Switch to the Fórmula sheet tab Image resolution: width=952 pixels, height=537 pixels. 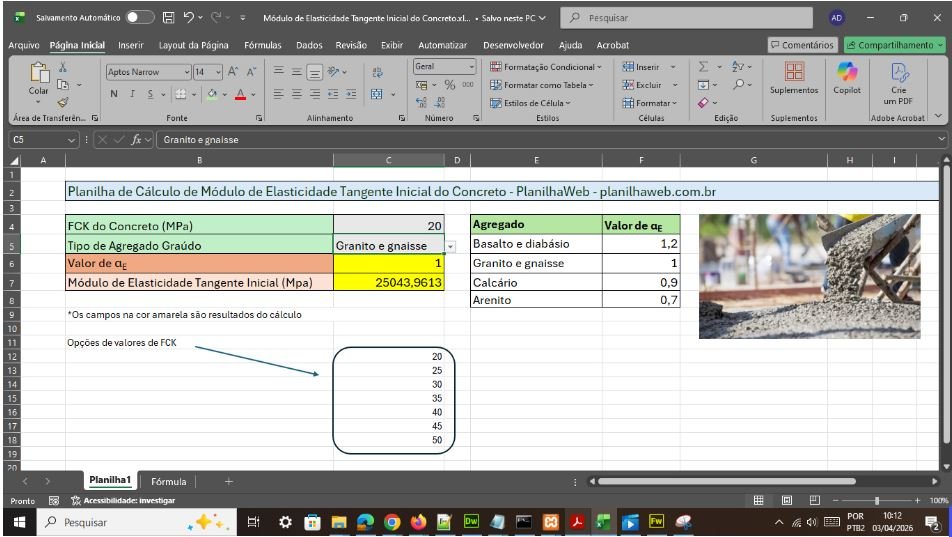pos(168,481)
